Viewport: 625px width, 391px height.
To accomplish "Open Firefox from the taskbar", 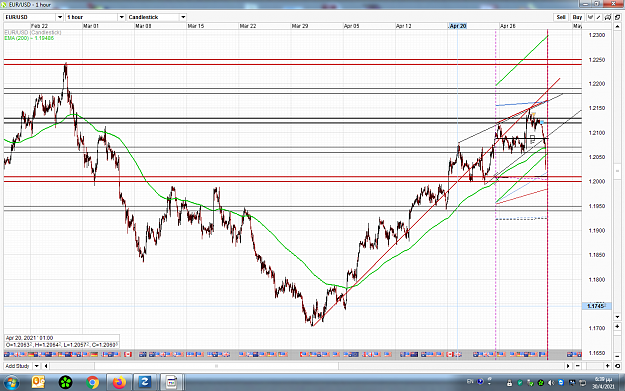I will [x=118, y=383].
